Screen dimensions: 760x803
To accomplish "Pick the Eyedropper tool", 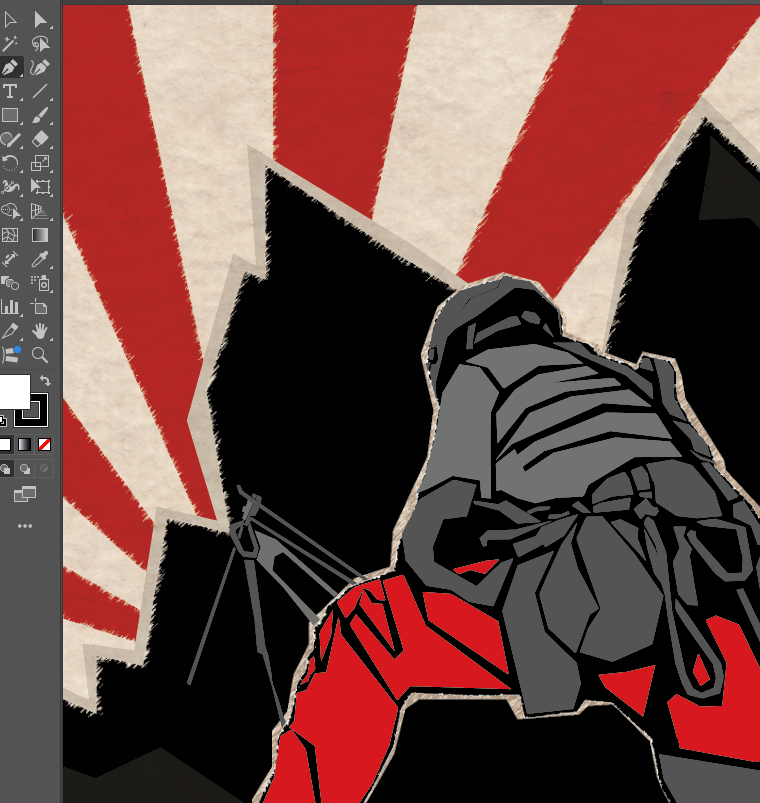I will tap(40, 259).
